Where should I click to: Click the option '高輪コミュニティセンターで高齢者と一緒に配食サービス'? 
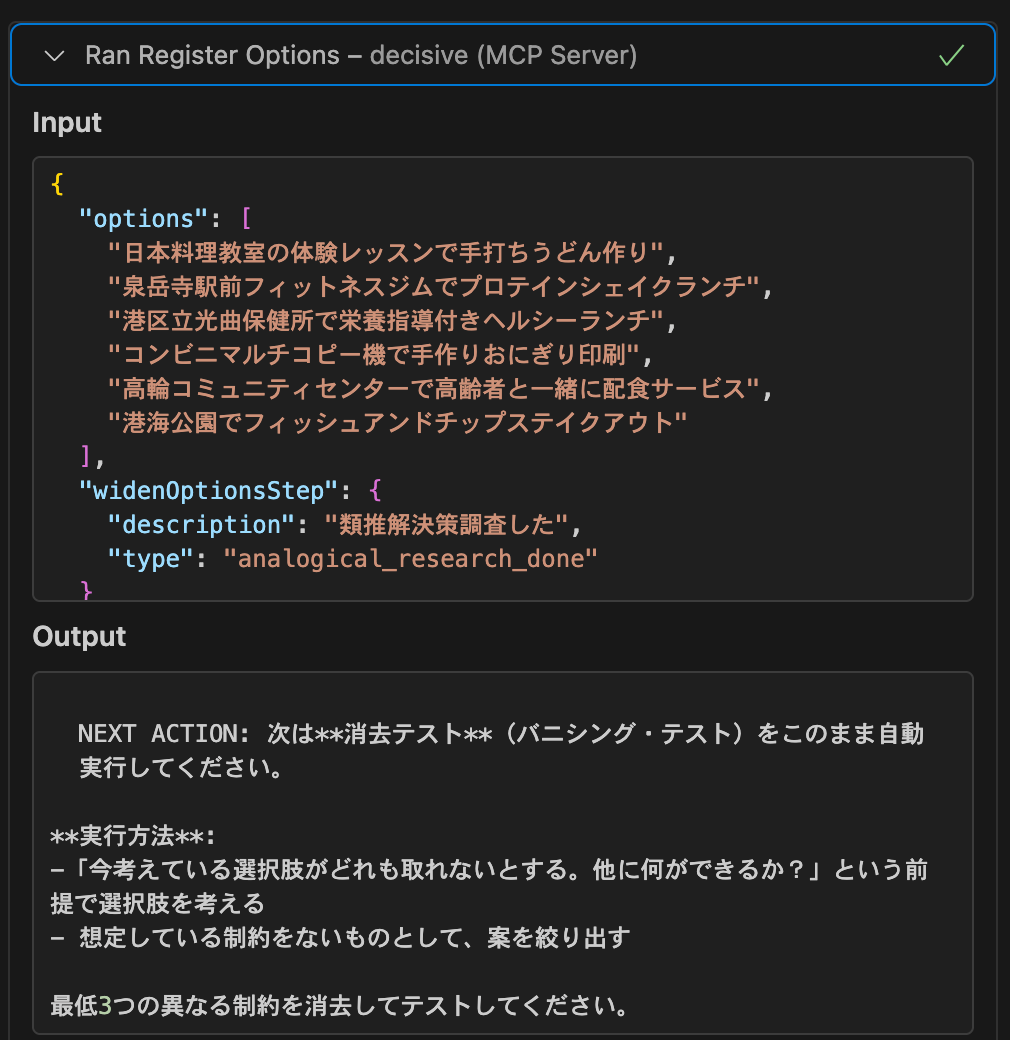tap(433, 388)
